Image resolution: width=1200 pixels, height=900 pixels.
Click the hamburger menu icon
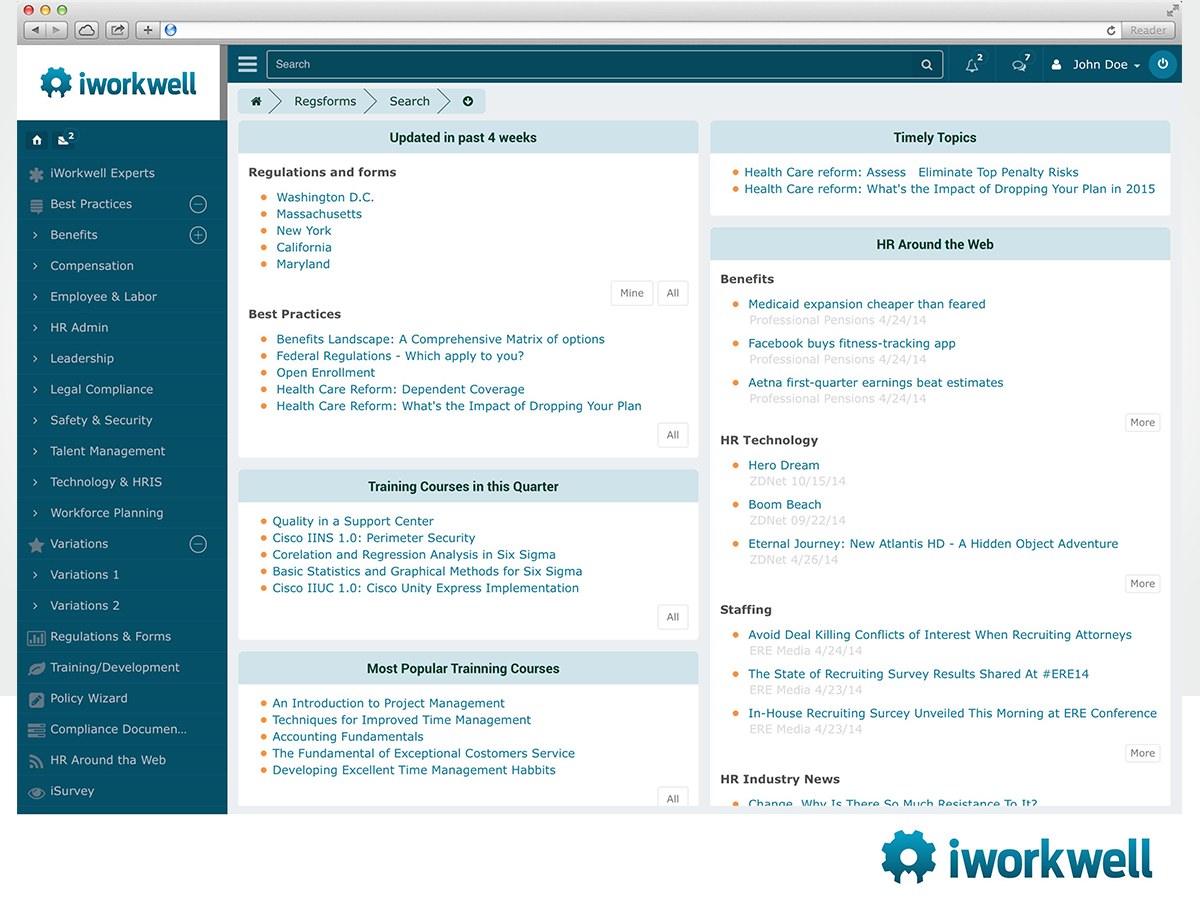coord(247,63)
